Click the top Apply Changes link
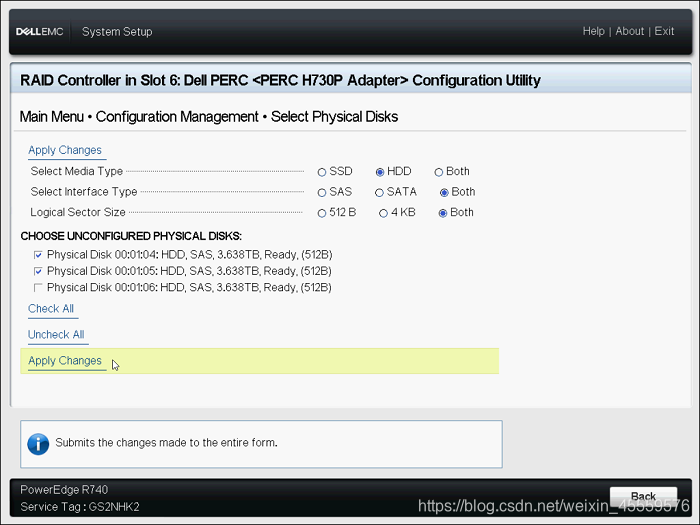 (65, 150)
